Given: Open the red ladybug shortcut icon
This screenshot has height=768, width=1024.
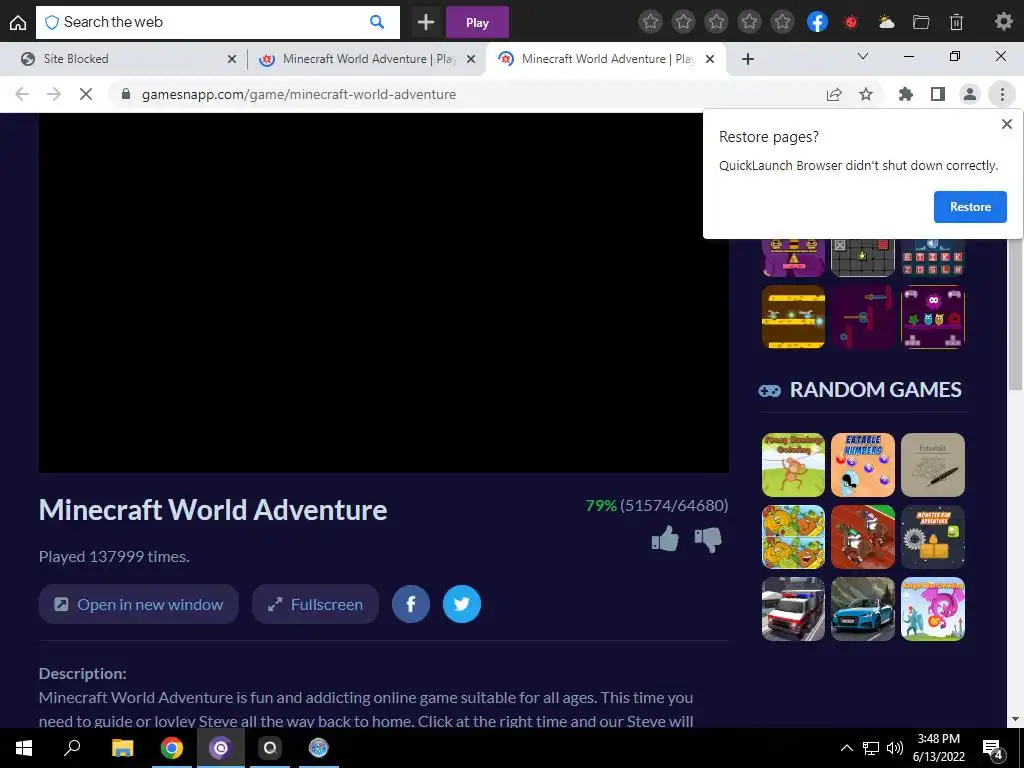Looking at the screenshot, I should pos(851,22).
